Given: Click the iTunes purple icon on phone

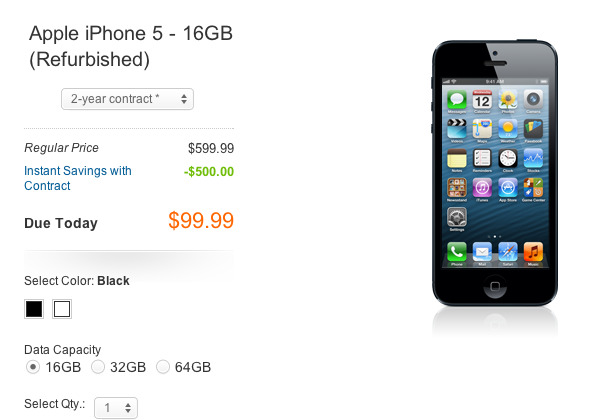Looking at the screenshot, I should click(x=482, y=188).
